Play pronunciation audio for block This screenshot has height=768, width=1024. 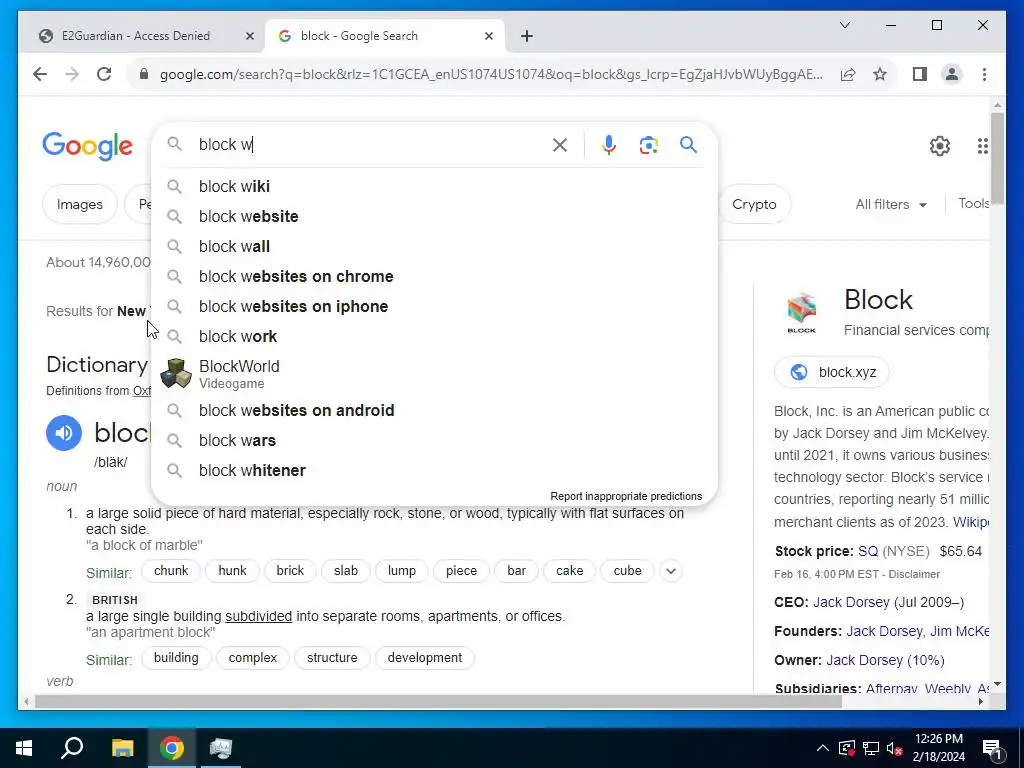point(64,433)
